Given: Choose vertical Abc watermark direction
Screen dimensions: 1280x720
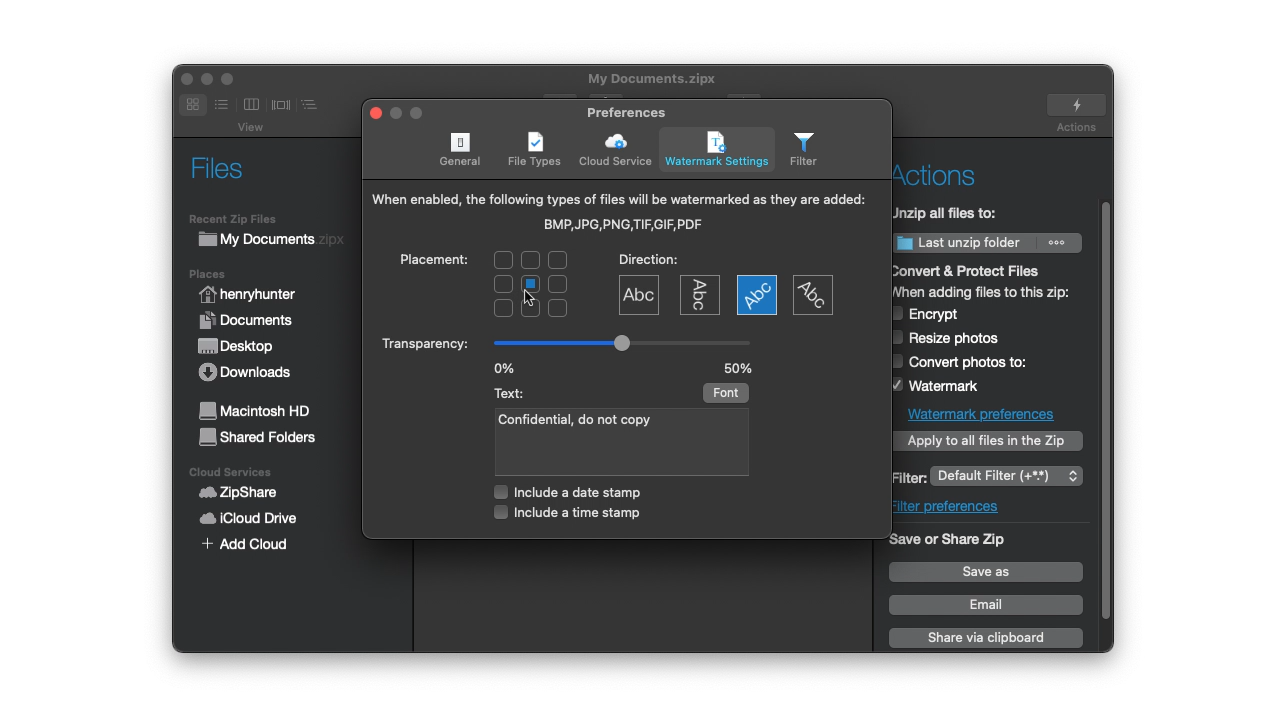Looking at the screenshot, I should [x=699, y=295].
